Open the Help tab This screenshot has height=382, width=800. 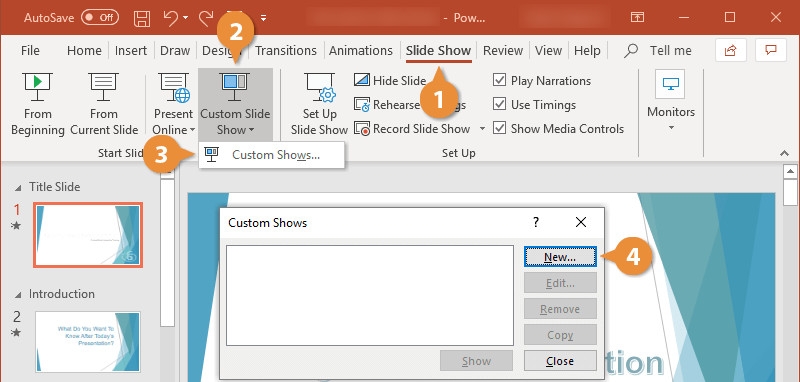(x=587, y=50)
